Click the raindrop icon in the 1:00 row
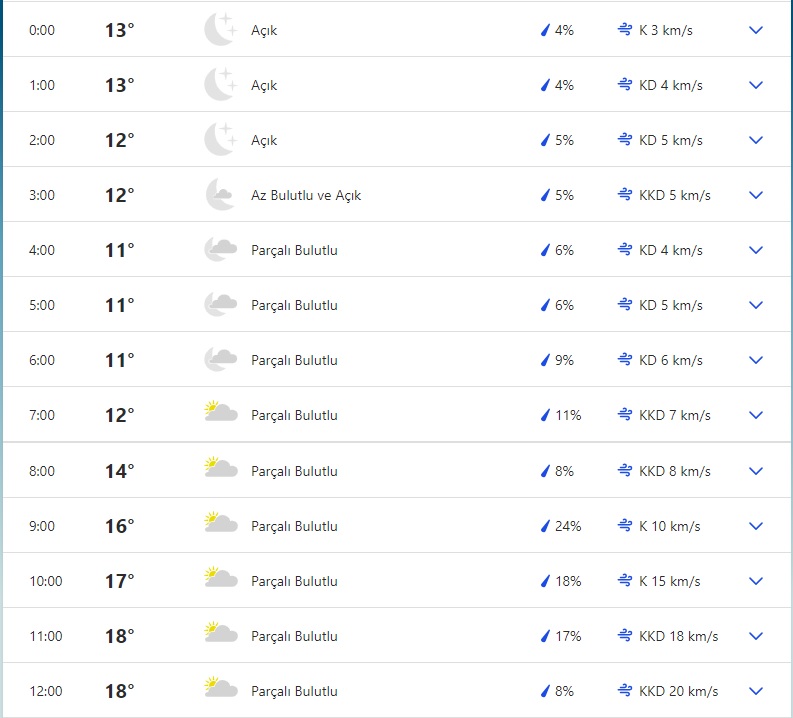 (546, 85)
